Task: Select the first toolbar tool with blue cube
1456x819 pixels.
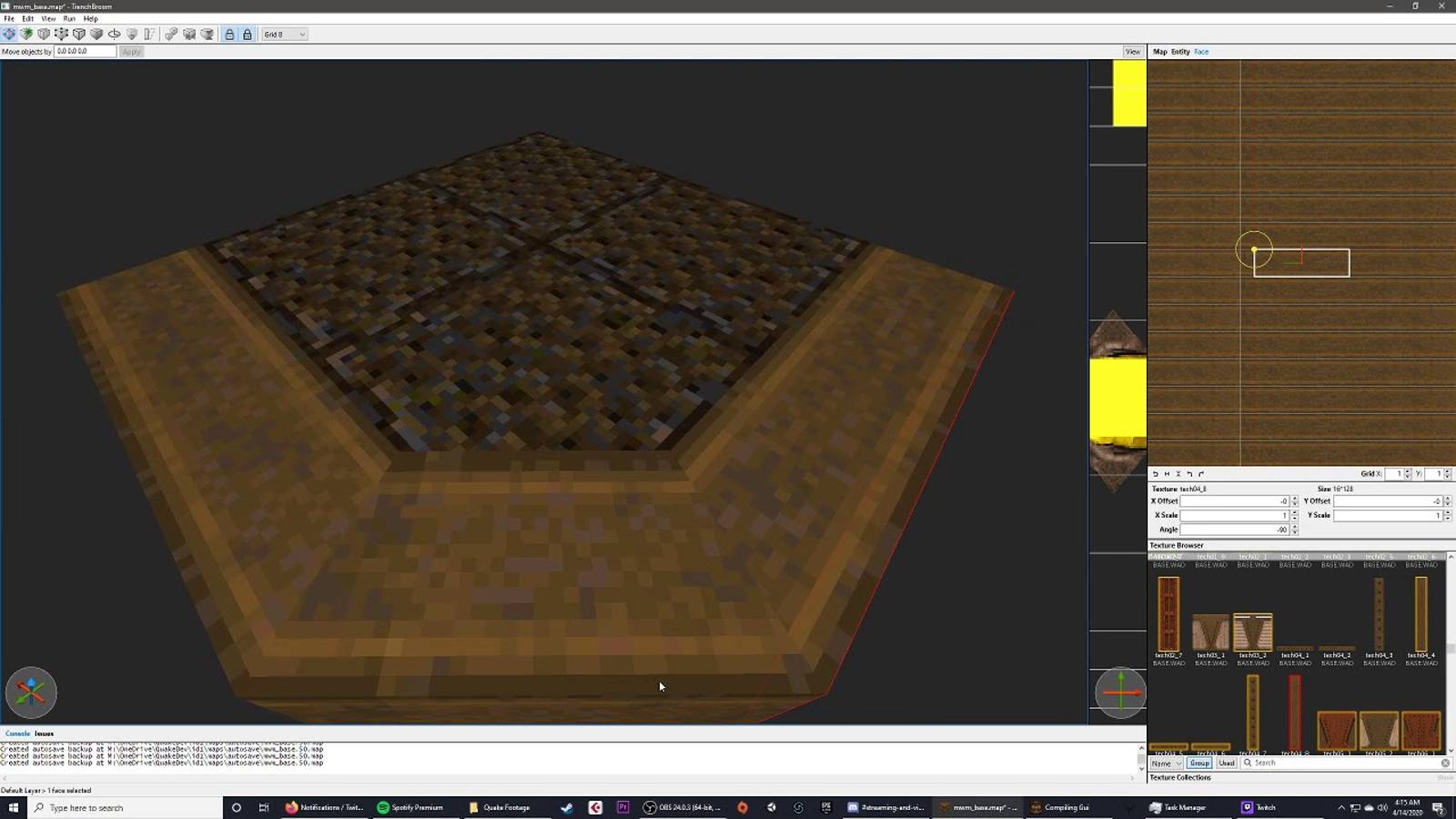Action: tap(9, 35)
